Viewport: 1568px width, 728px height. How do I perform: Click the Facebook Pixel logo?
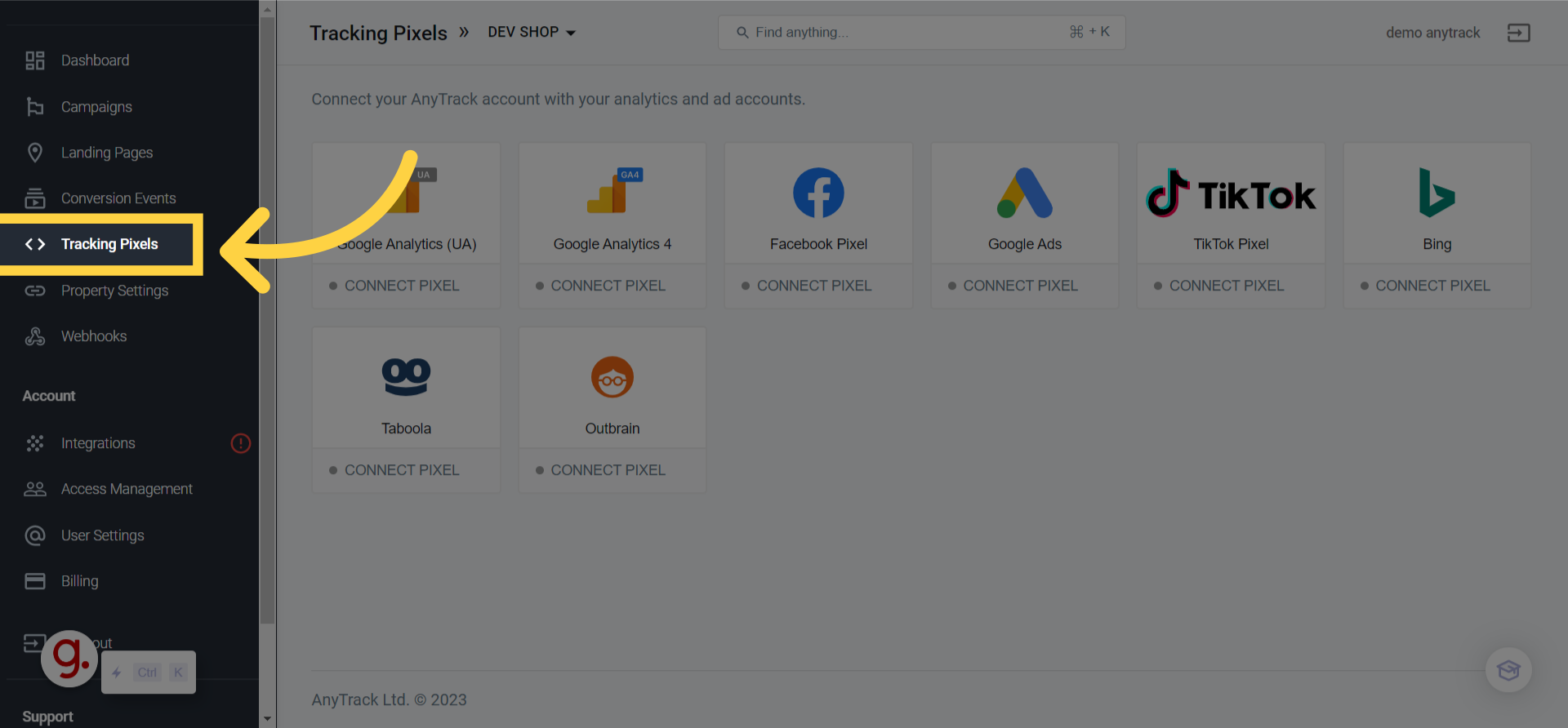pos(818,193)
